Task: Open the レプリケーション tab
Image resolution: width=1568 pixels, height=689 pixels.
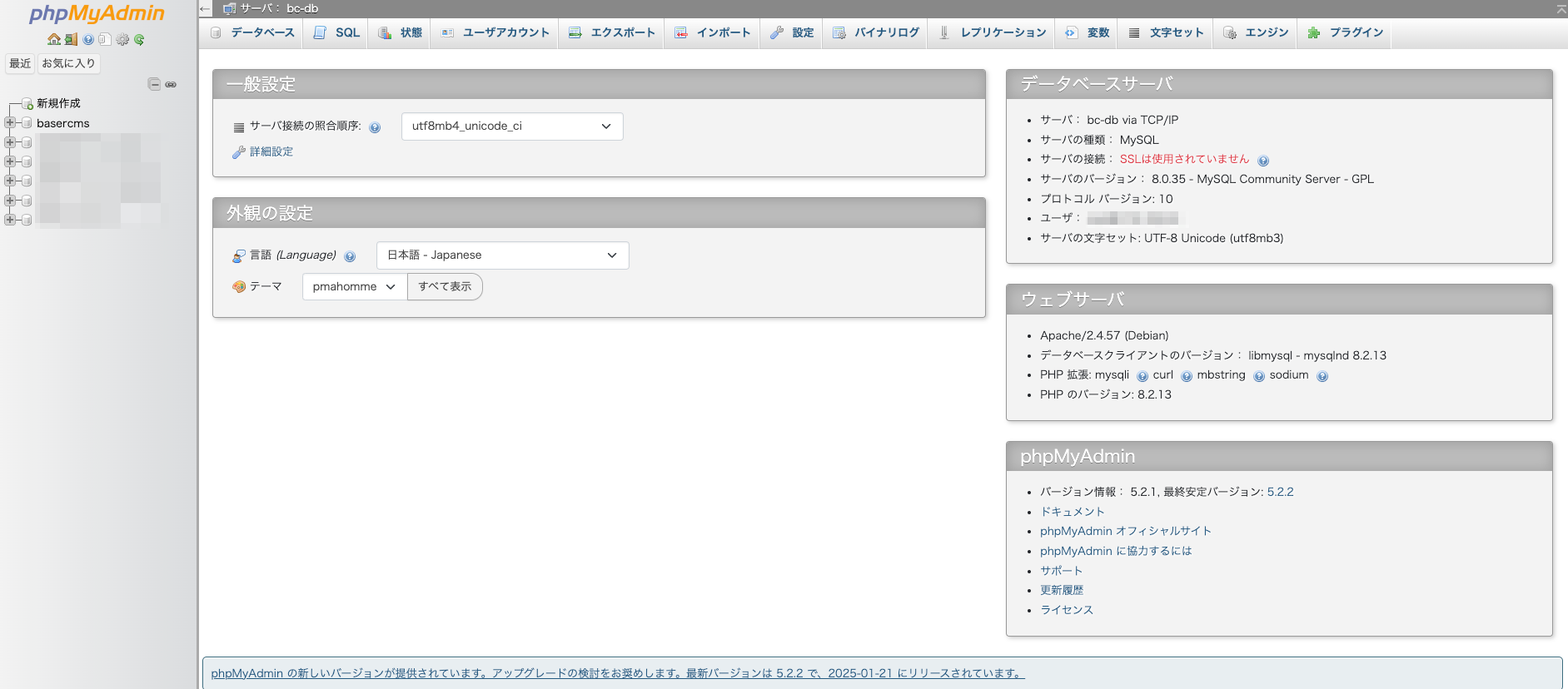Action: pyautogui.click(x=992, y=32)
